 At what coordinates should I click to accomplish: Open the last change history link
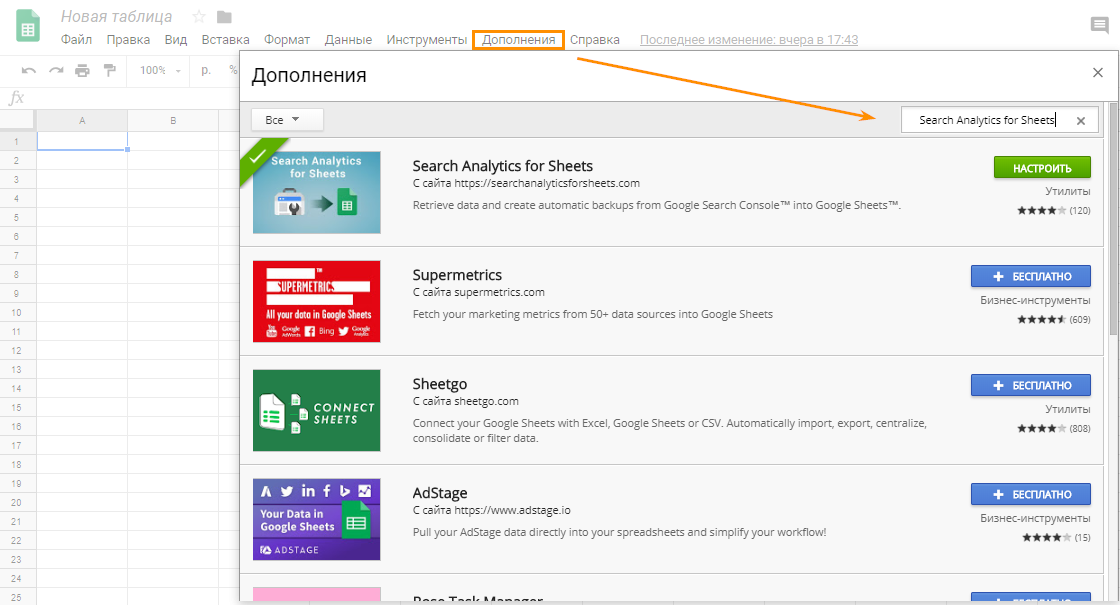click(x=749, y=40)
